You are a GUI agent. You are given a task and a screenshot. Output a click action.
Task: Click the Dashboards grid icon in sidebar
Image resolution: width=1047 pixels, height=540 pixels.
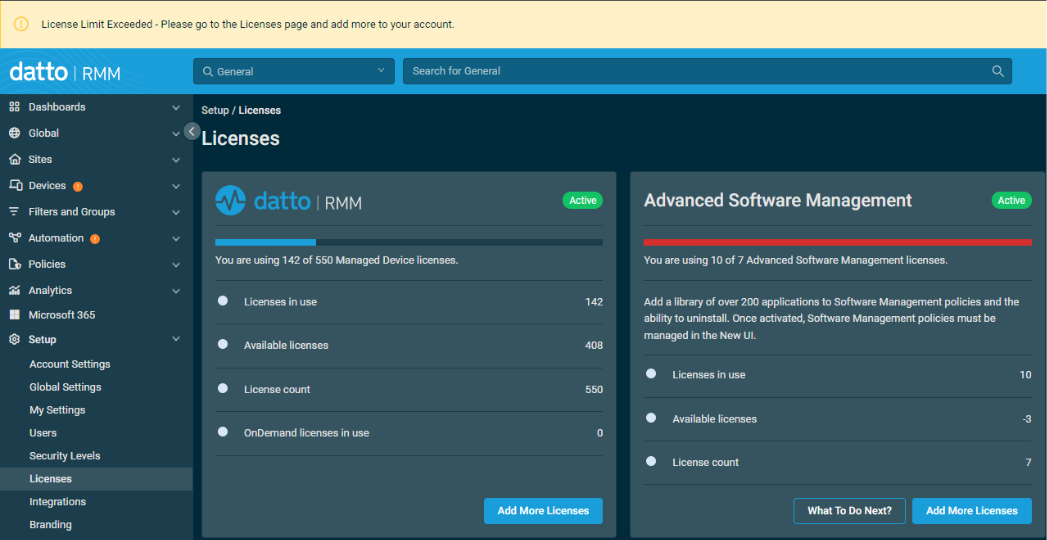click(x=14, y=107)
